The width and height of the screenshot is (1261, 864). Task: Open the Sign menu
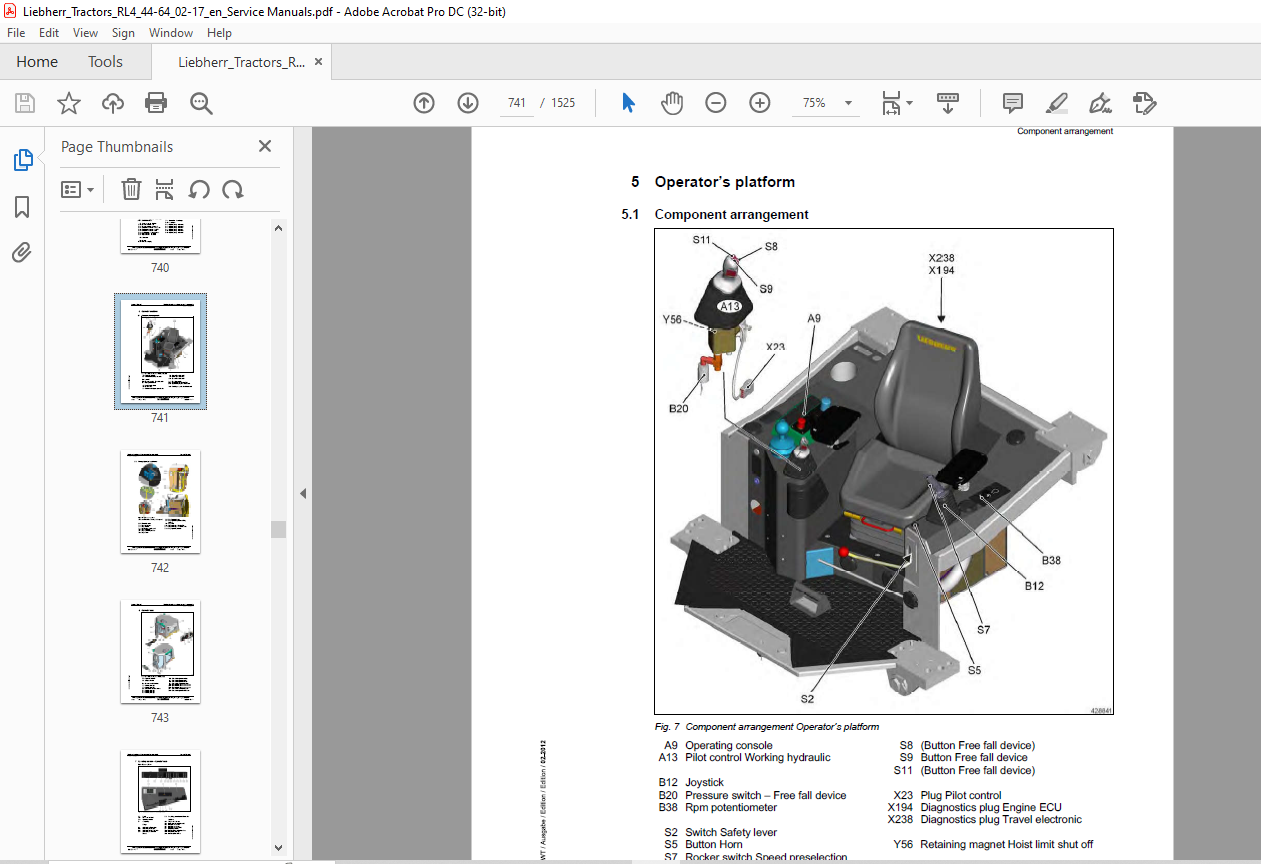pyautogui.click(x=123, y=32)
